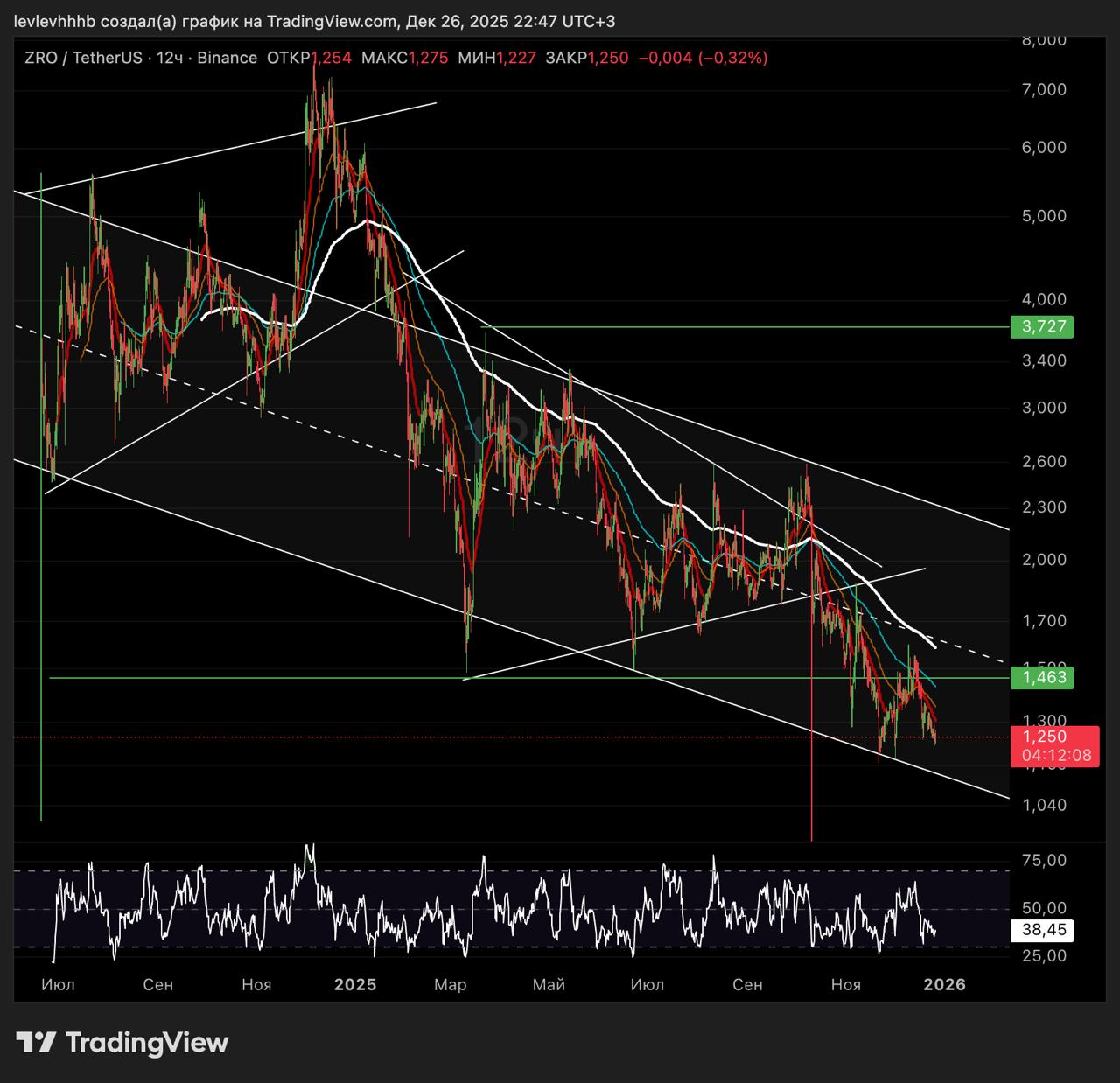Click the −0,004 (−0,32%) change value
Viewport: 1120px width, 1083px height.
(703, 58)
